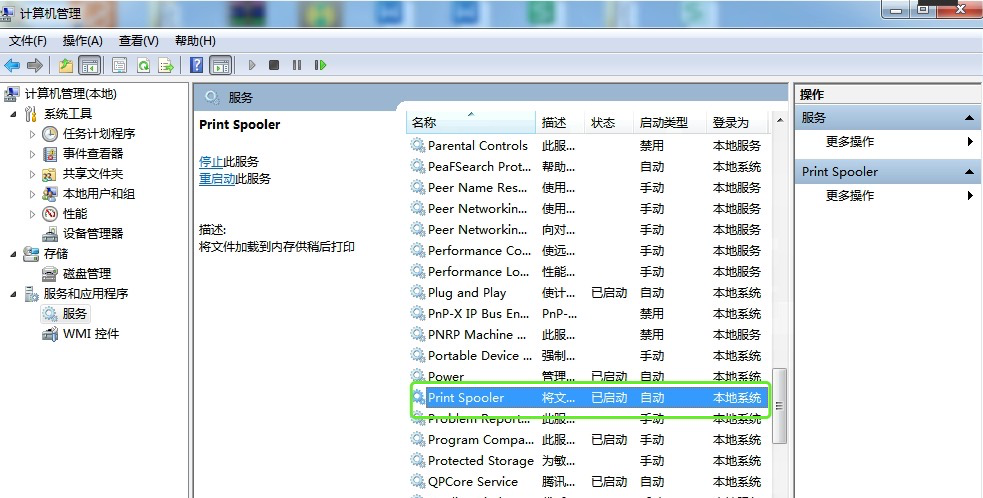The width and height of the screenshot is (983, 498).
Task: Collapse Print Spooler section in the 操作 pane
Action: [x=969, y=172]
